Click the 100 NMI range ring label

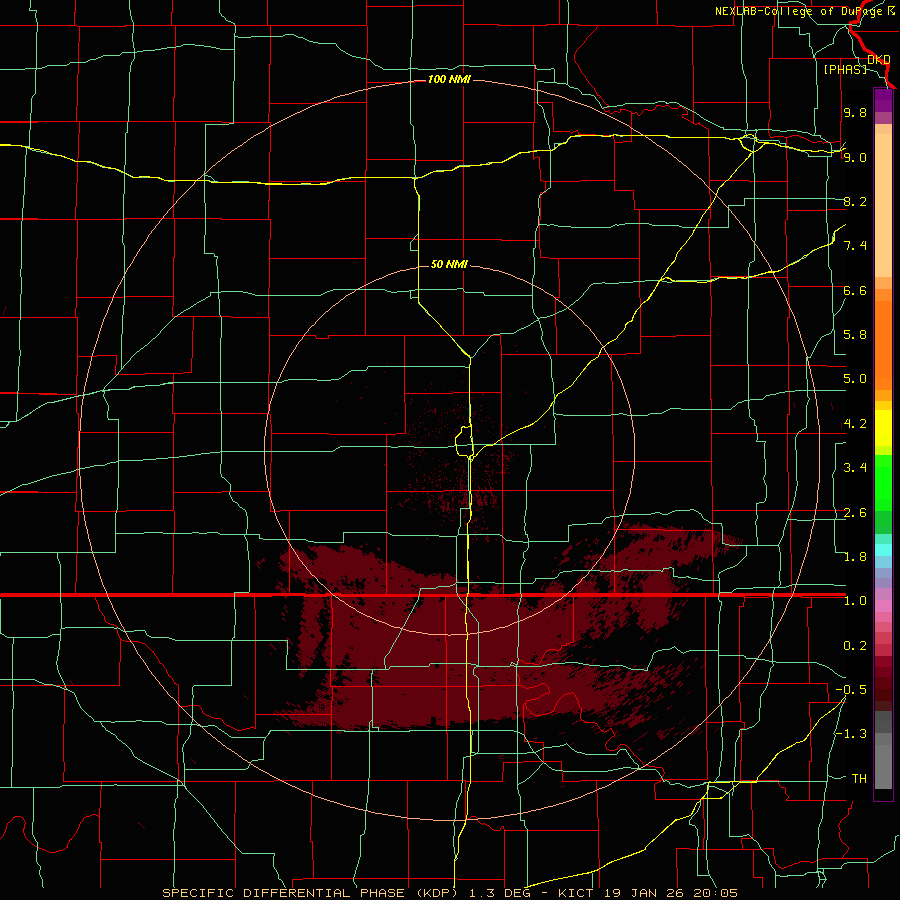(x=449, y=79)
